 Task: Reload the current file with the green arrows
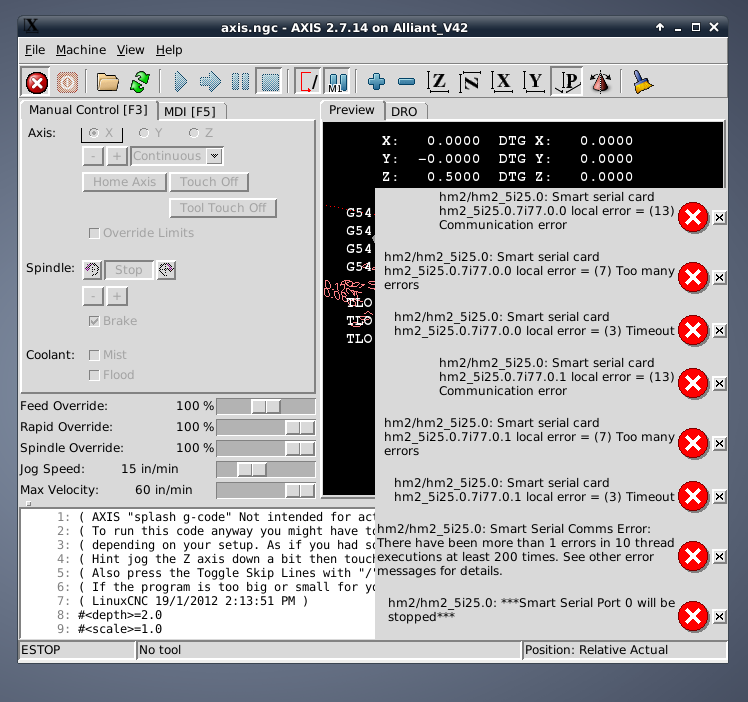(x=140, y=82)
